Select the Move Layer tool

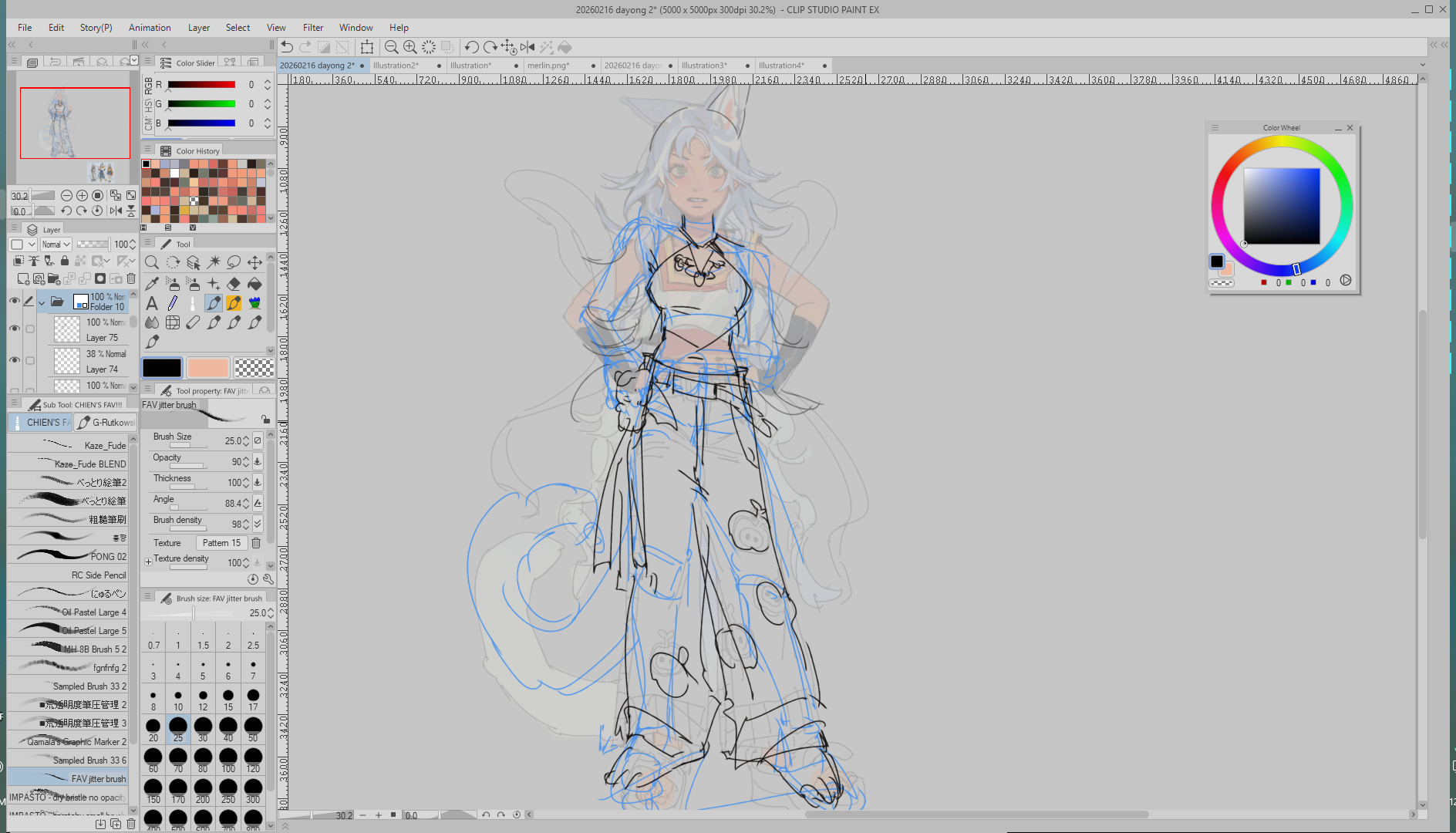pos(254,263)
